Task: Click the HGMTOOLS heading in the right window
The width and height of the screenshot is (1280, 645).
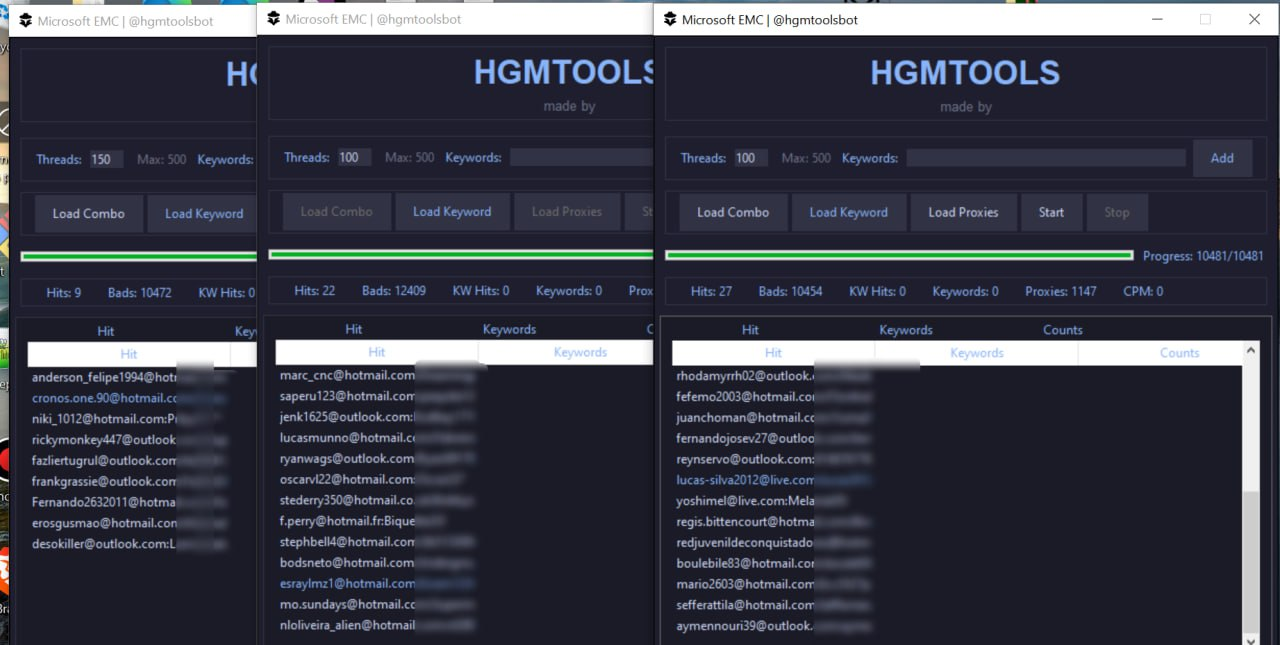Action: pyautogui.click(x=965, y=72)
